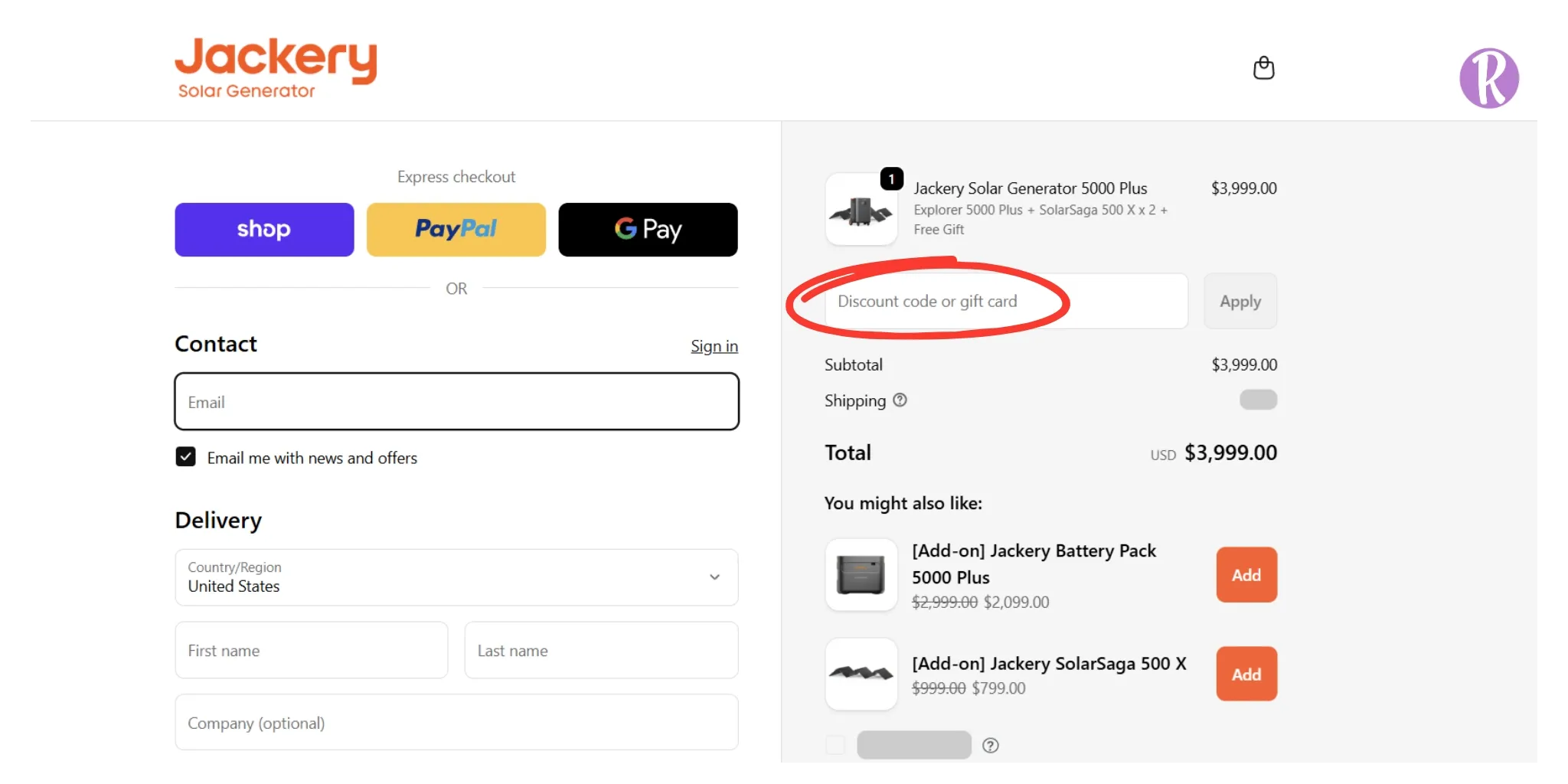This screenshot has width=1568, height=784.
Task: Pay with Shop Pay express button
Action: [x=264, y=230]
